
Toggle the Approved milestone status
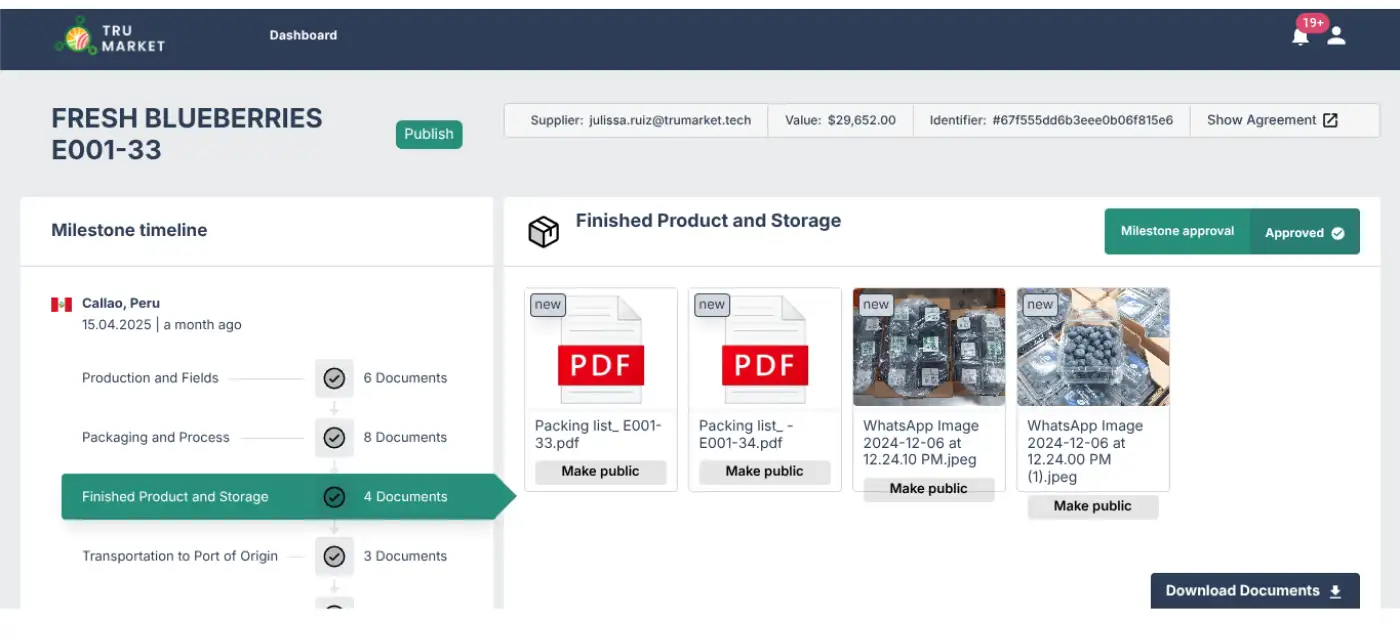tap(1304, 232)
